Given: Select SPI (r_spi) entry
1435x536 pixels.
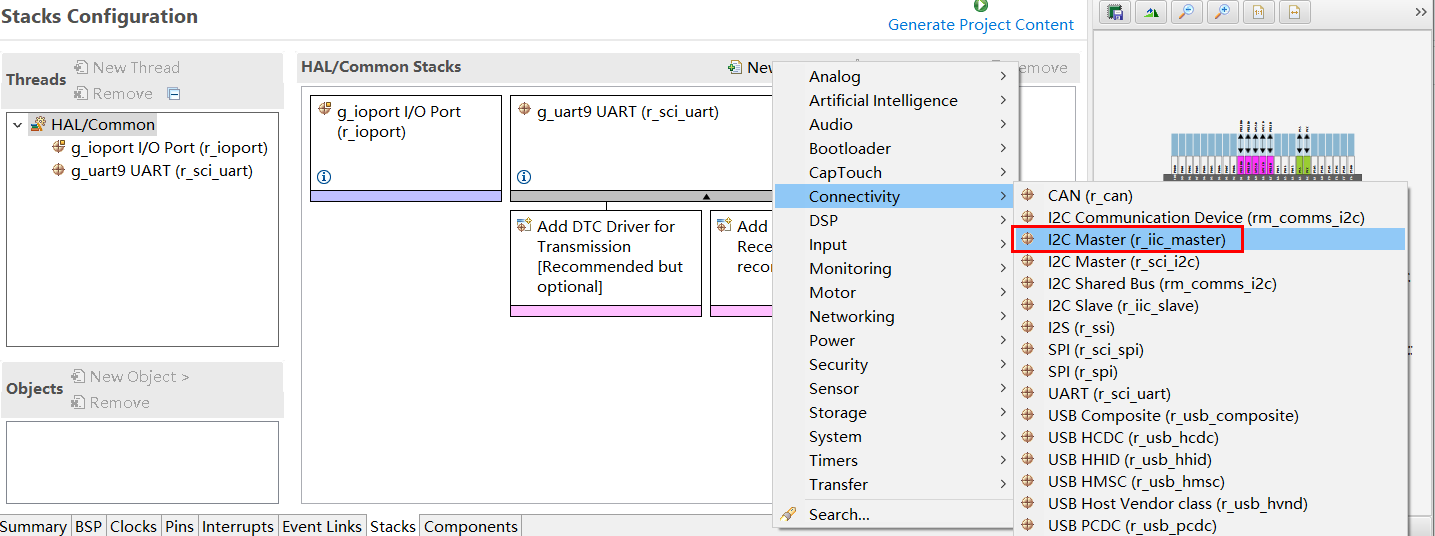Looking at the screenshot, I should [1209, 371].
